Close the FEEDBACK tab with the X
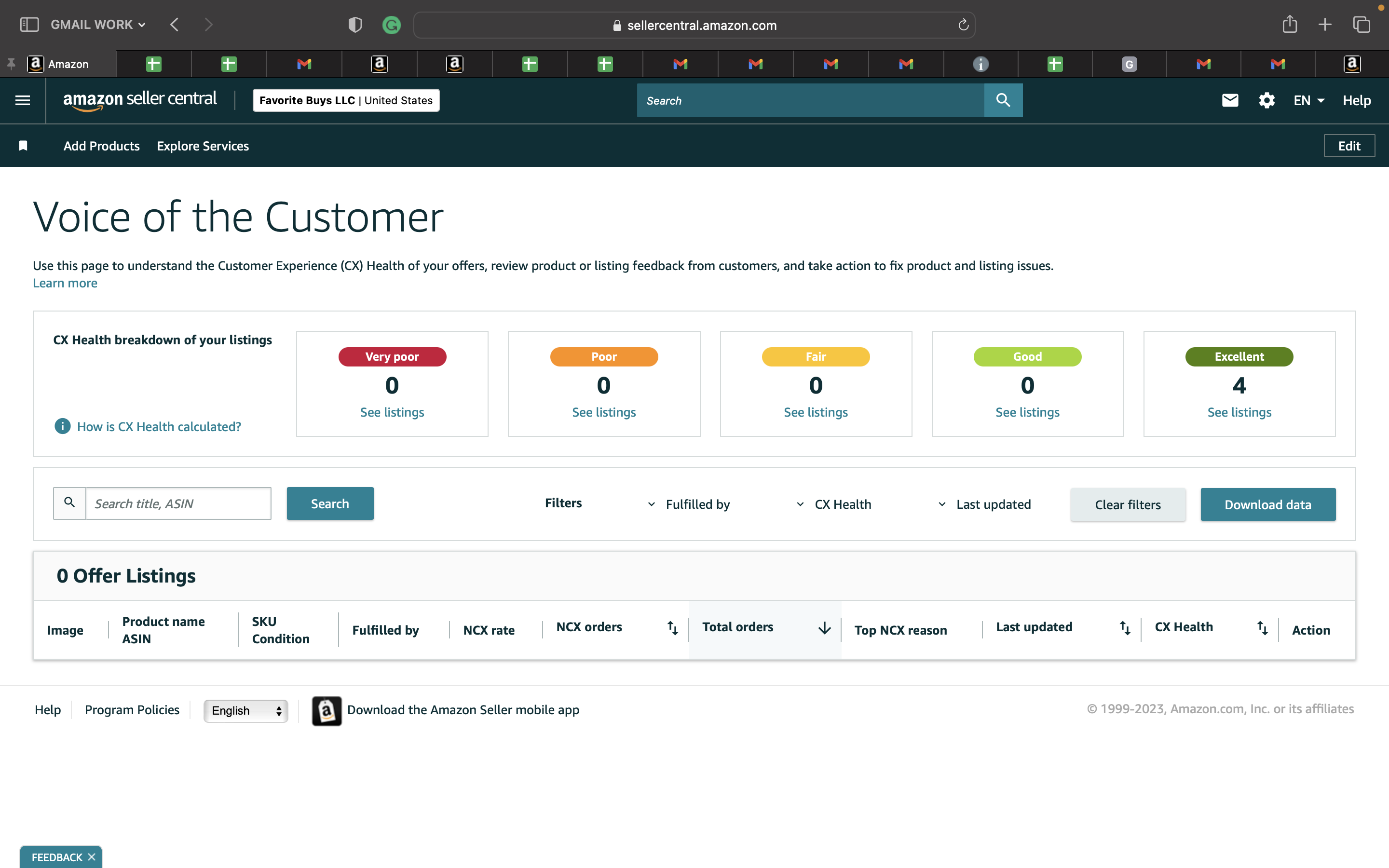The image size is (1389, 868). (92, 857)
